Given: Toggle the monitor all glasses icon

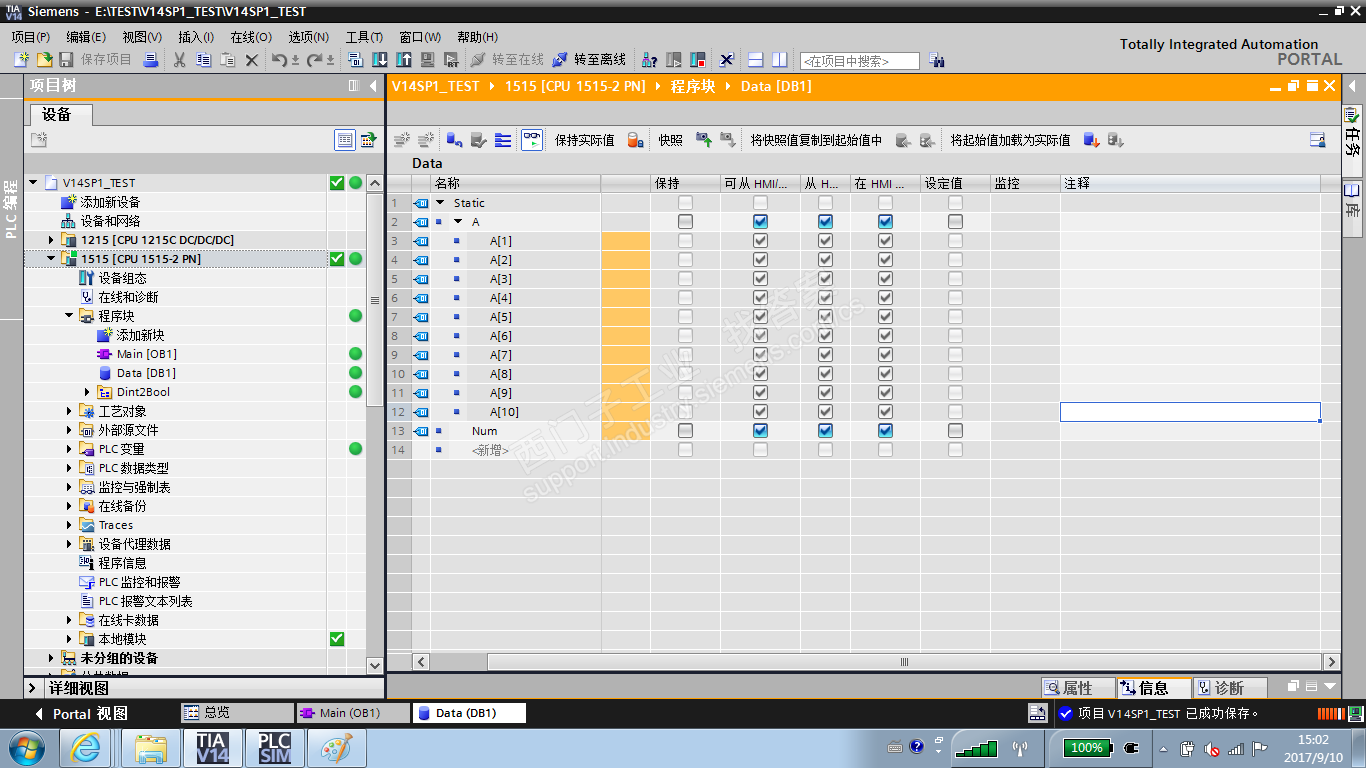Looking at the screenshot, I should (x=532, y=140).
